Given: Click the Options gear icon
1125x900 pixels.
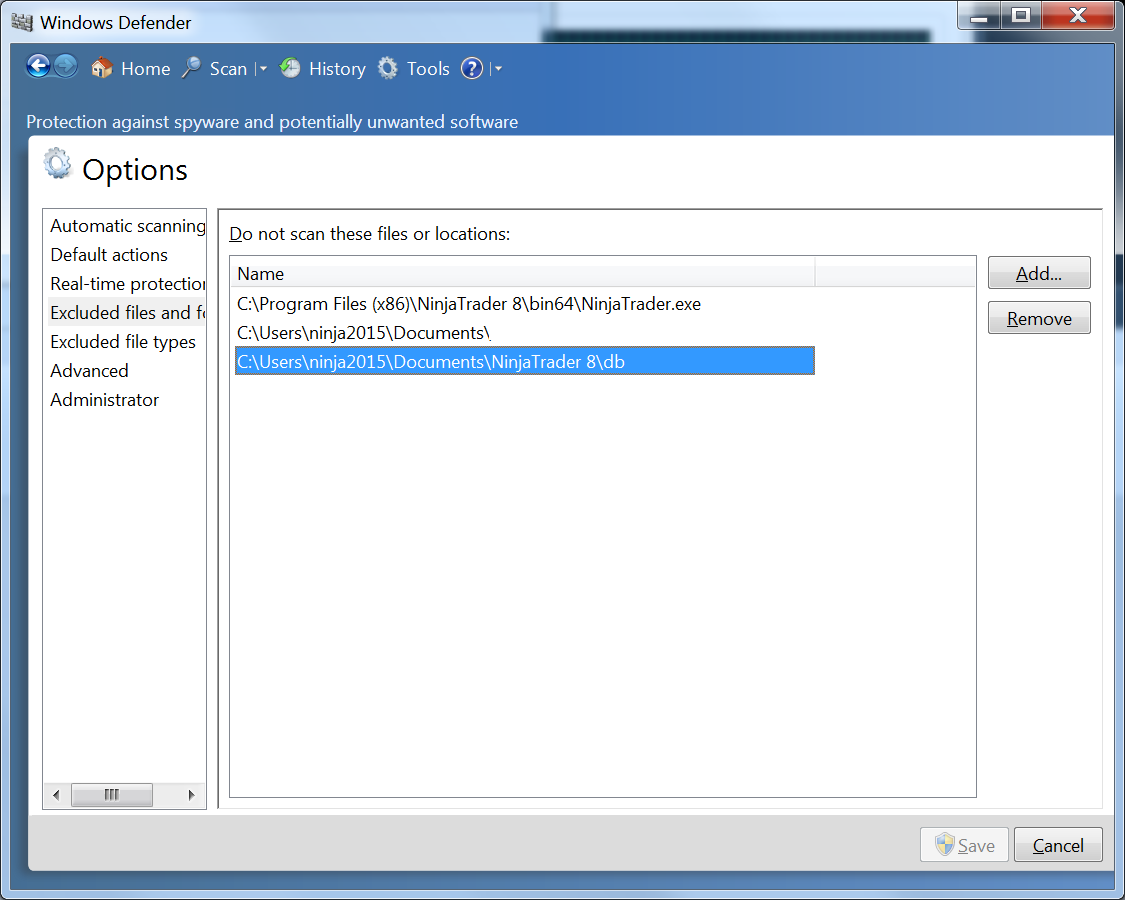Looking at the screenshot, I should coord(57,164).
